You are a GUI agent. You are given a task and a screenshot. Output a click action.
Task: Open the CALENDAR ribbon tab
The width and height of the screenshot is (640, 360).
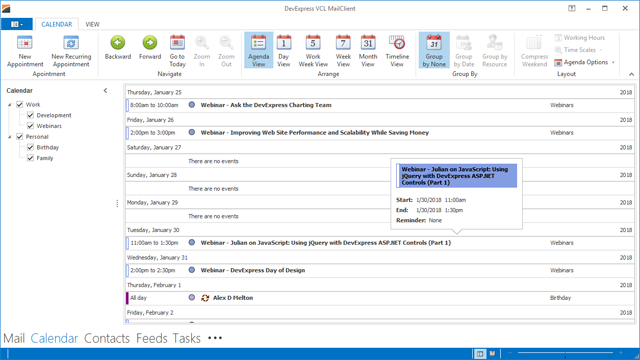tap(57, 24)
